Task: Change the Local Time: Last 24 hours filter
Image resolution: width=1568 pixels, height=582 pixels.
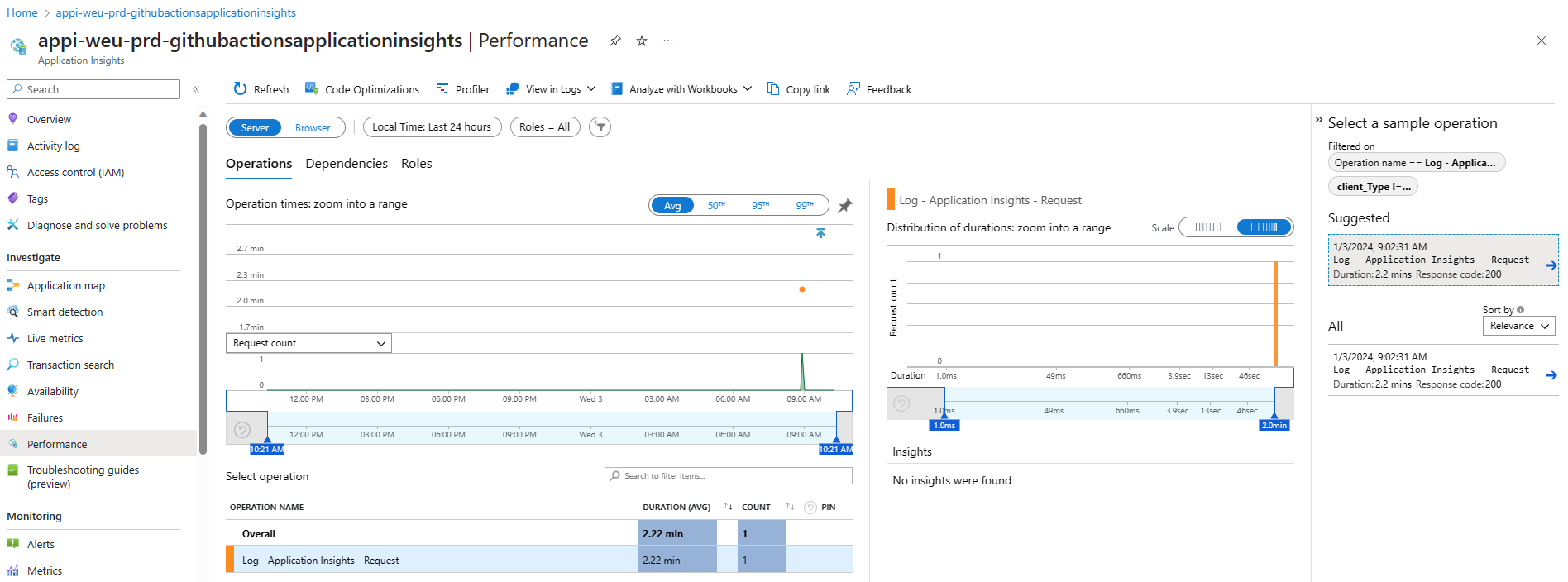Action: (x=432, y=126)
